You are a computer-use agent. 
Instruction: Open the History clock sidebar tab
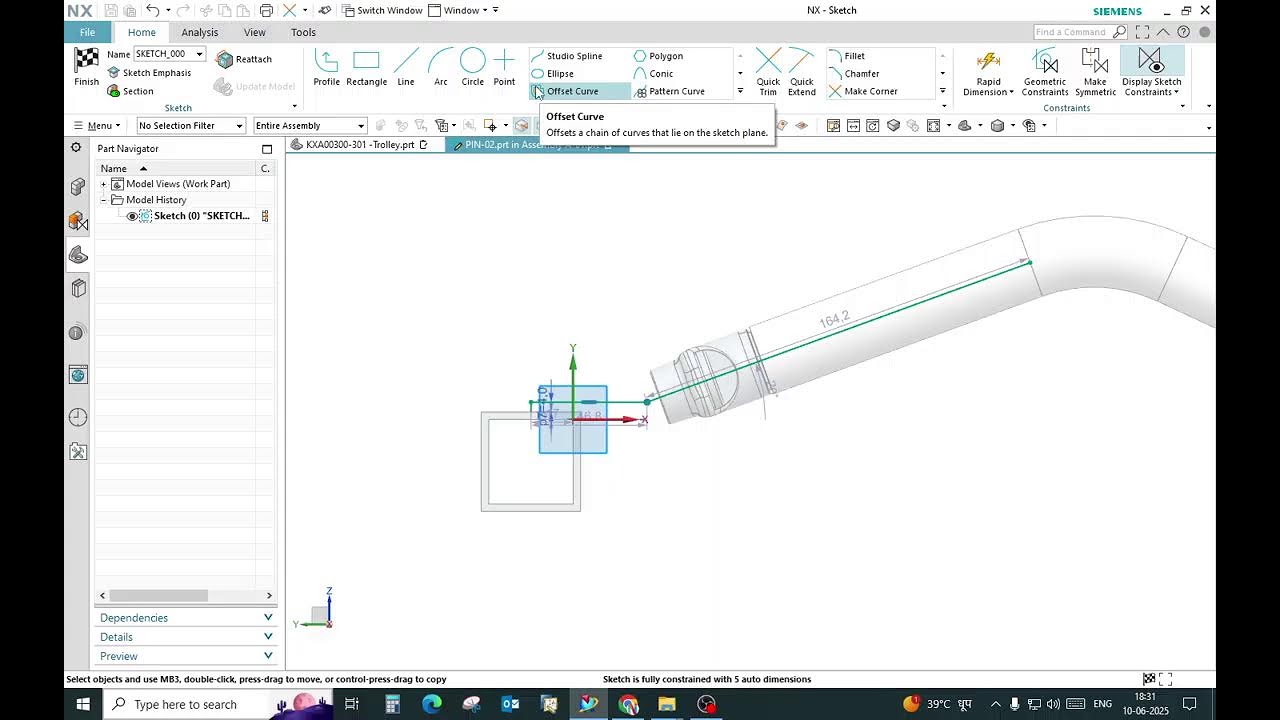78,417
